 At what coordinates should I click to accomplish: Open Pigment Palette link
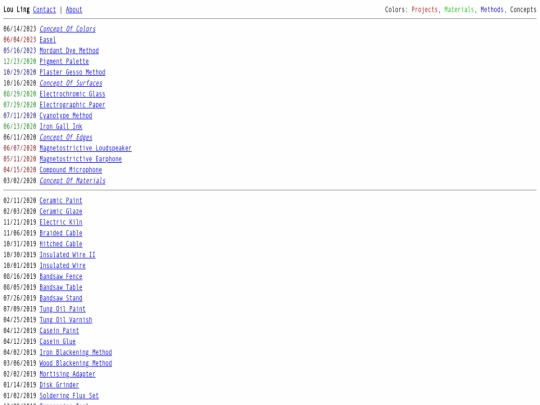click(64, 62)
